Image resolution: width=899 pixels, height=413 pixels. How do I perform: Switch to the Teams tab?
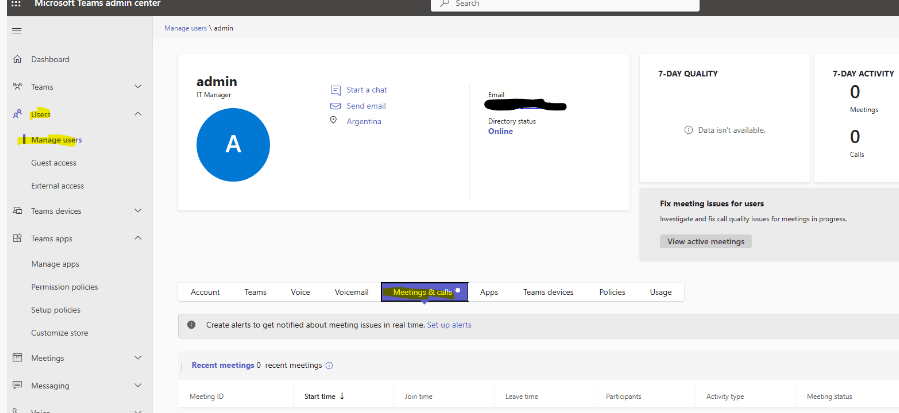255,292
